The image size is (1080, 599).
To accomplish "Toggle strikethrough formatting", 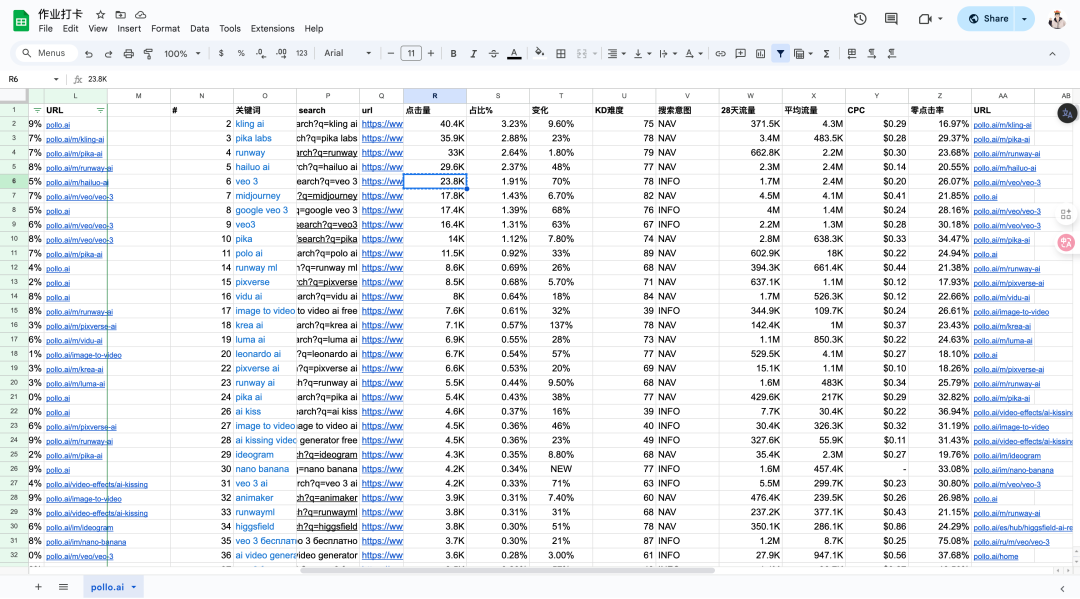I will tap(493, 54).
